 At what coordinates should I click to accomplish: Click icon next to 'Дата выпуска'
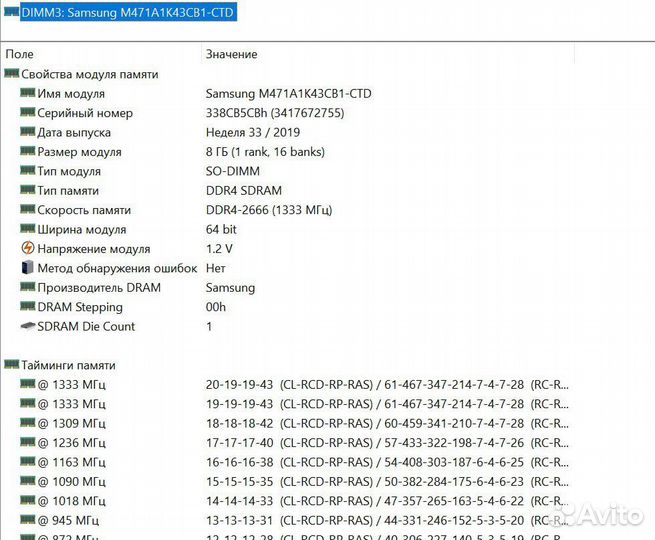coord(28,131)
